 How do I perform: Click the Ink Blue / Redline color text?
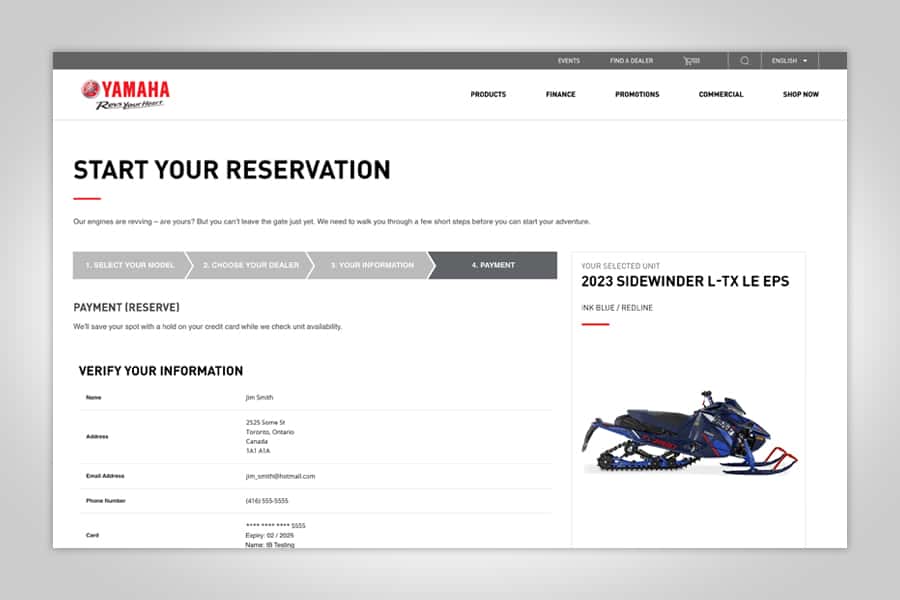617,308
